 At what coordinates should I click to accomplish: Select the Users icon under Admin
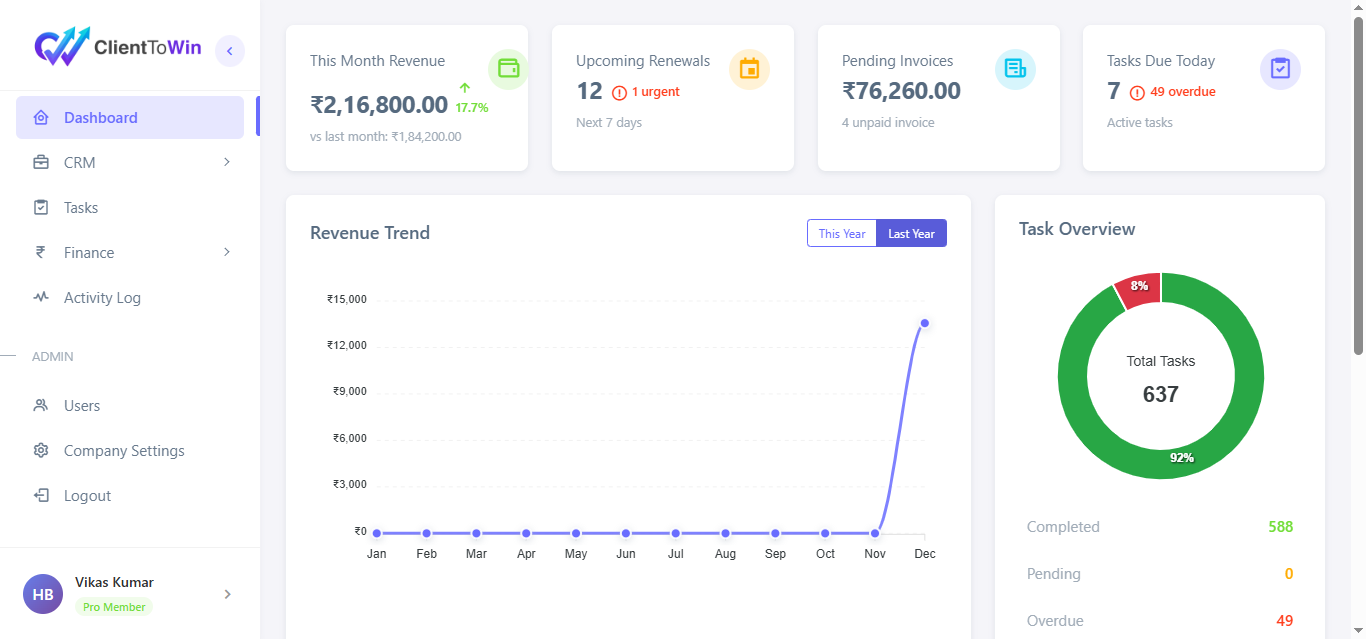click(x=41, y=405)
